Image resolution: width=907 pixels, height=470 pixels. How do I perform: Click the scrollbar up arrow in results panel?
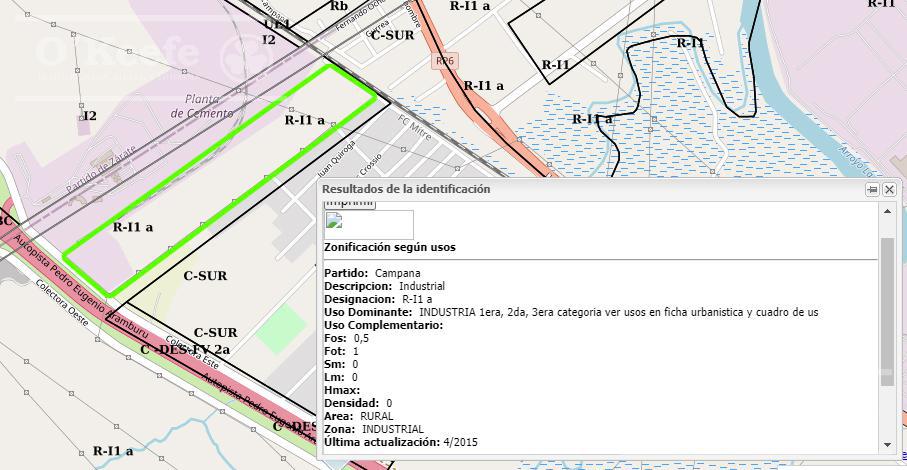tap(887, 212)
